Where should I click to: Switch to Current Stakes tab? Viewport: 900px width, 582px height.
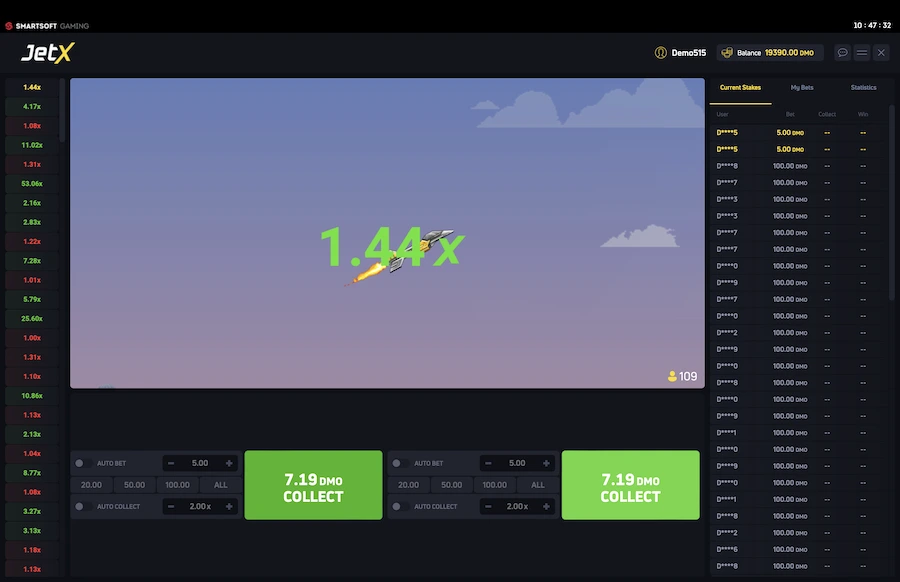(740, 88)
